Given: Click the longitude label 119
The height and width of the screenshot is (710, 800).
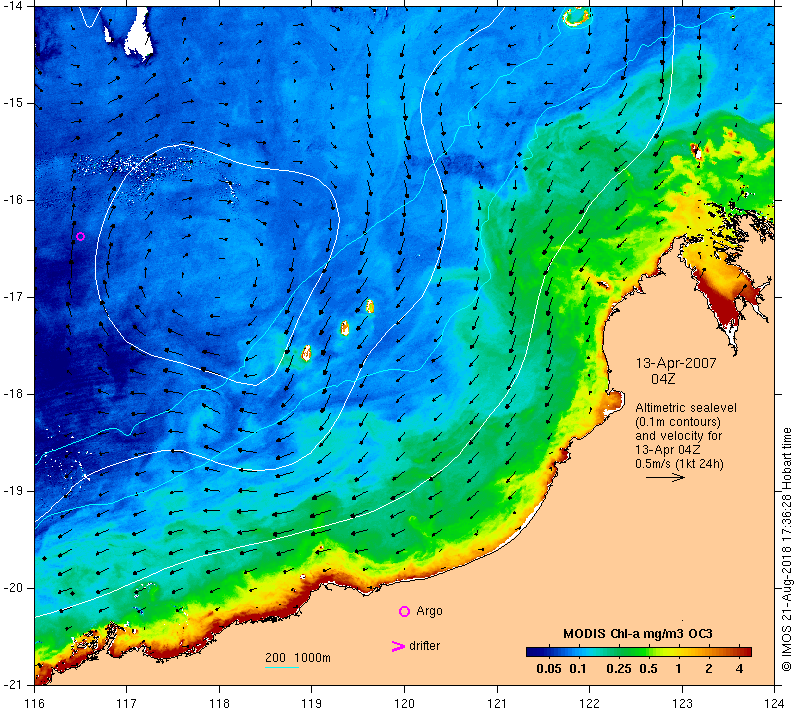Looking at the screenshot, I should (x=311, y=703).
